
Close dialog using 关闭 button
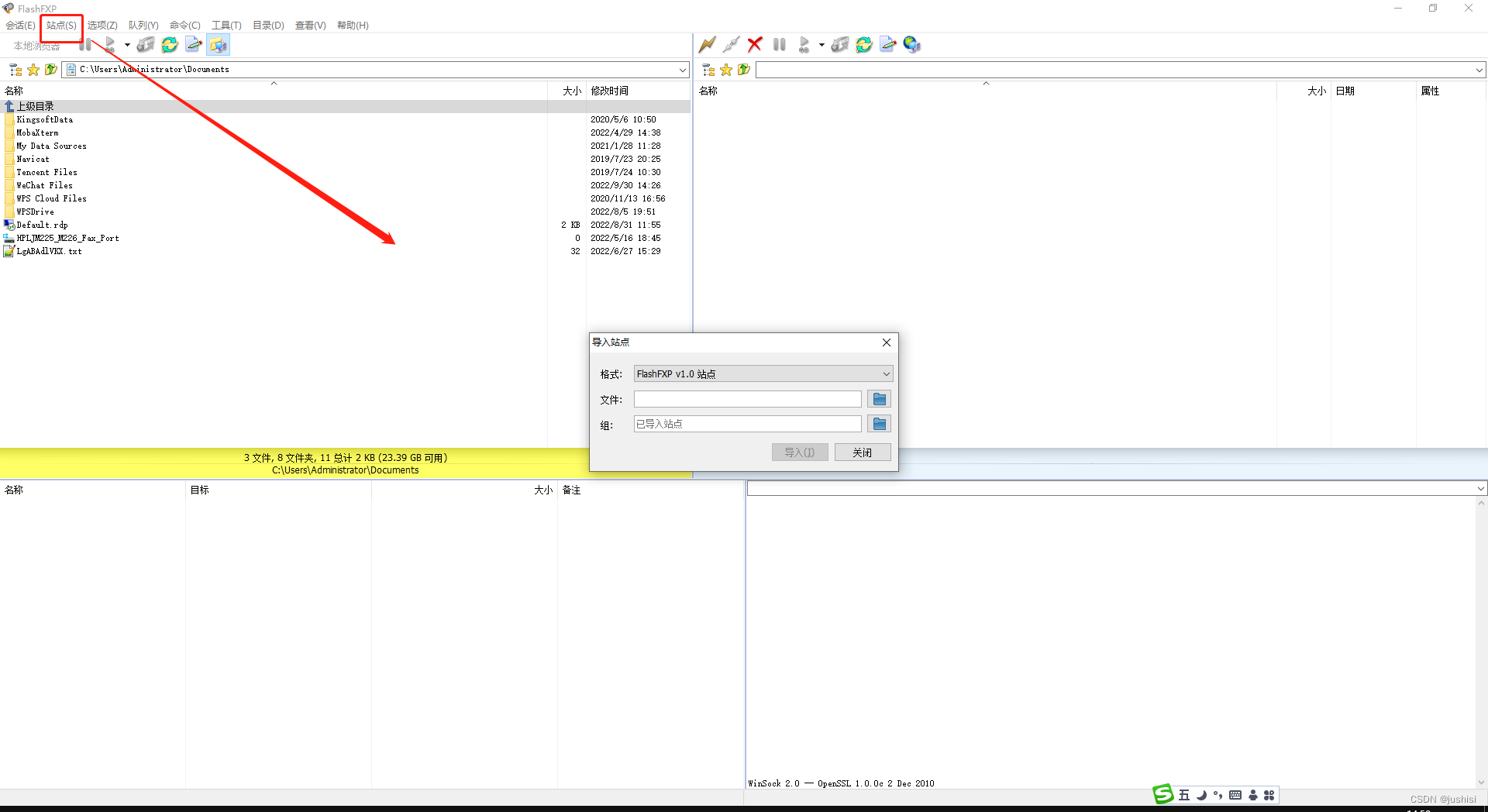point(863,452)
